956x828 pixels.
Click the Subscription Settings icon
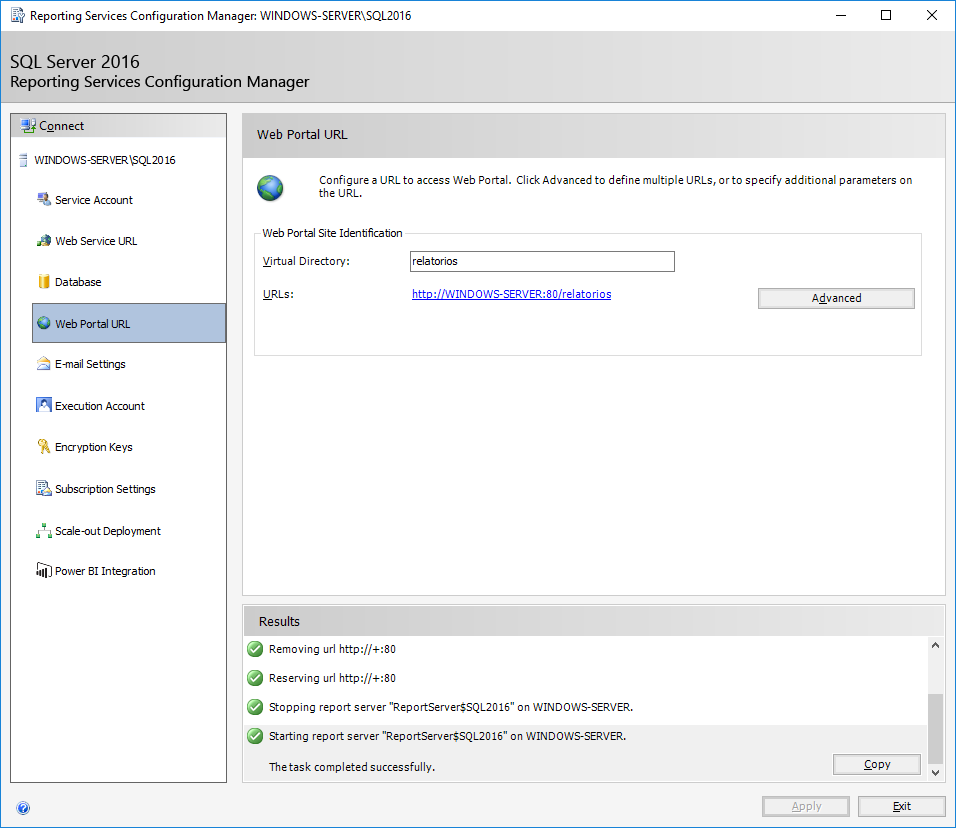click(x=44, y=488)
